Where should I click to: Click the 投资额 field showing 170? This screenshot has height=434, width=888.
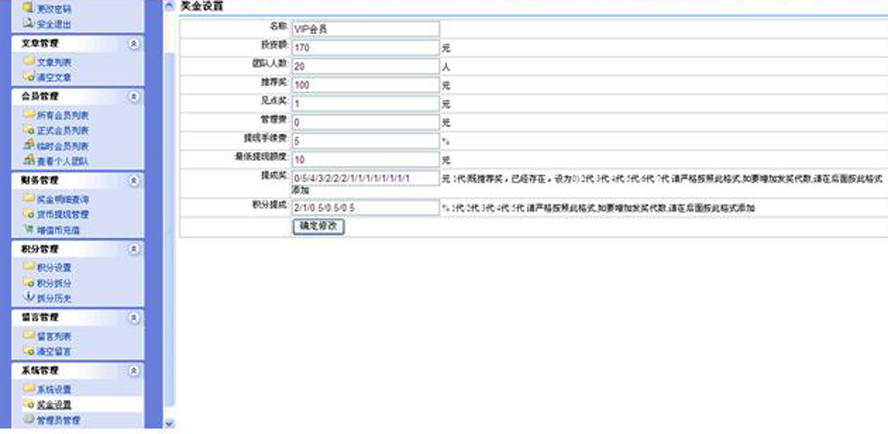366,48
